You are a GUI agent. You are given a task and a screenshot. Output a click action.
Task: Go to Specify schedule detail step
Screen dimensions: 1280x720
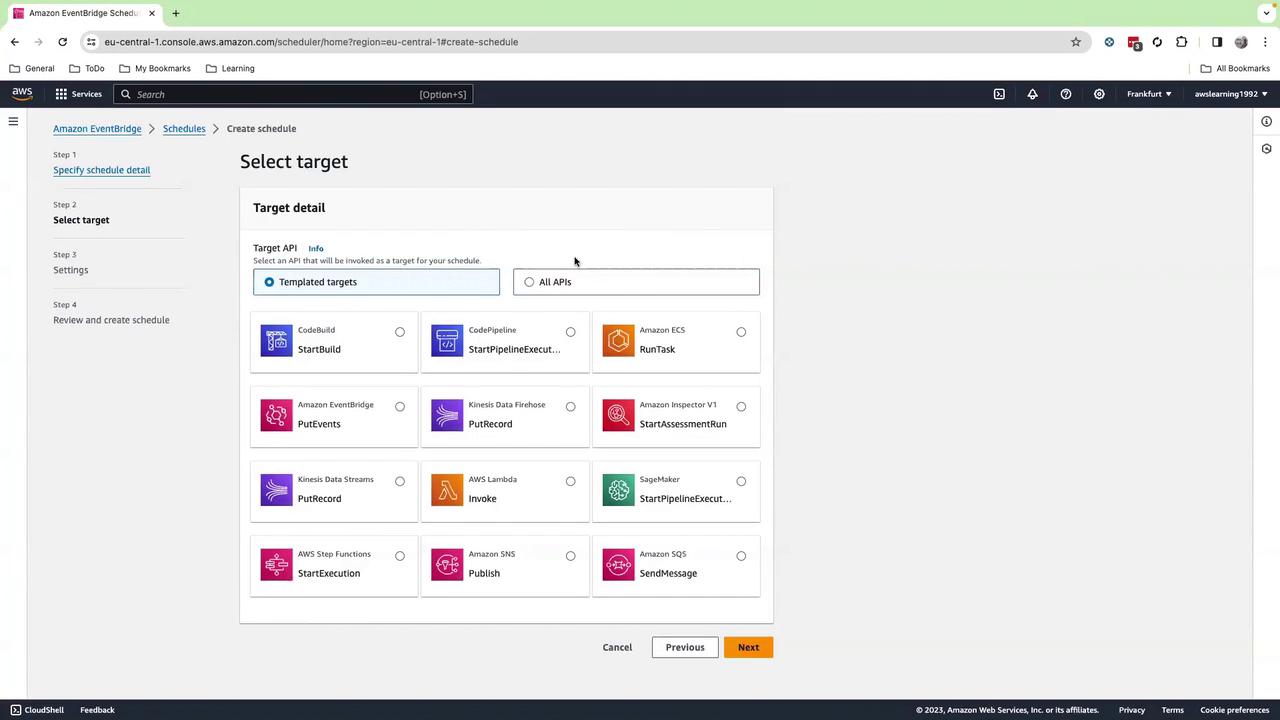pos(102,170)
